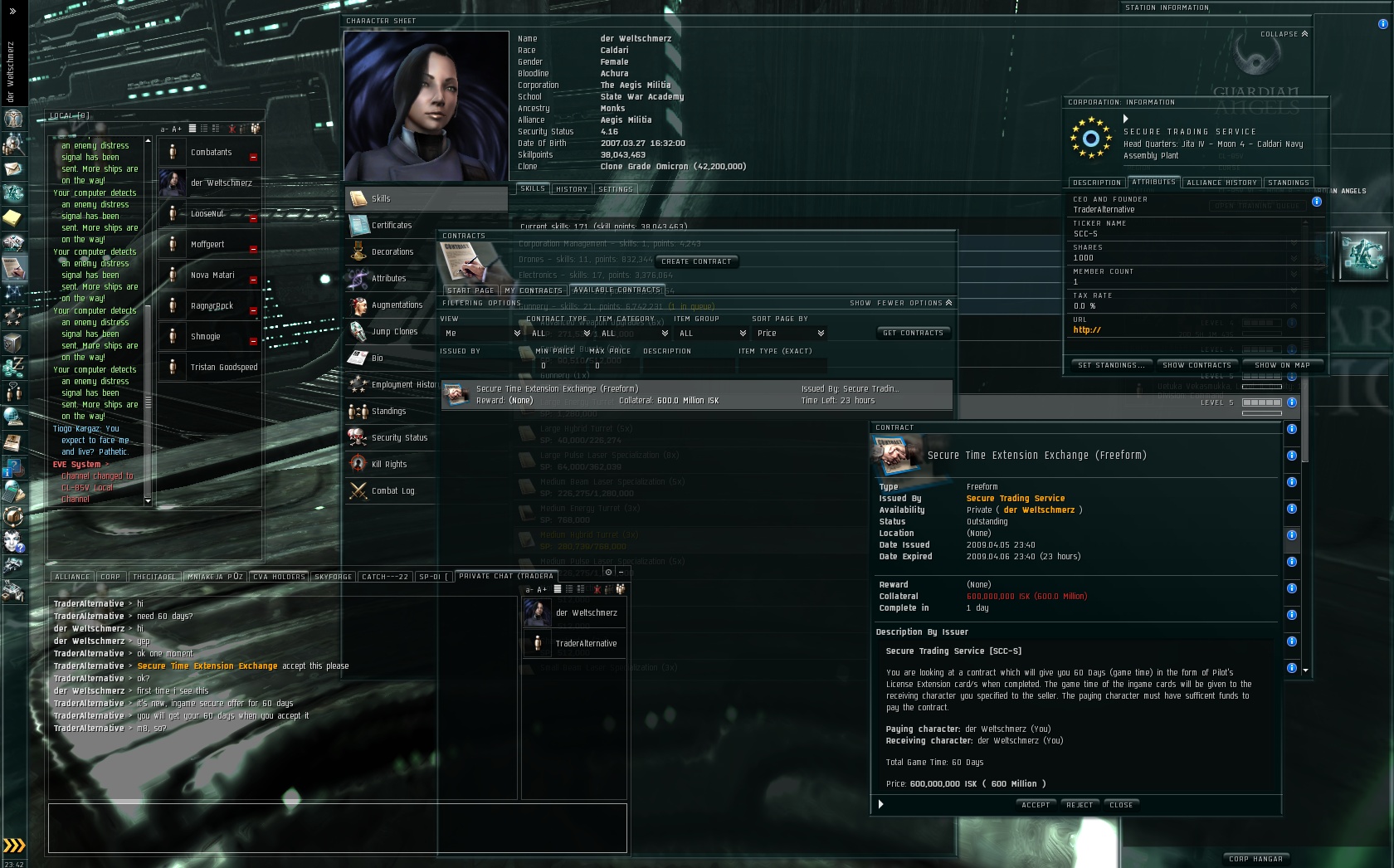Click the Corp Hangar button
Image resolution: width=1394 pixels, height=868 pixels.
[1256, 859]
